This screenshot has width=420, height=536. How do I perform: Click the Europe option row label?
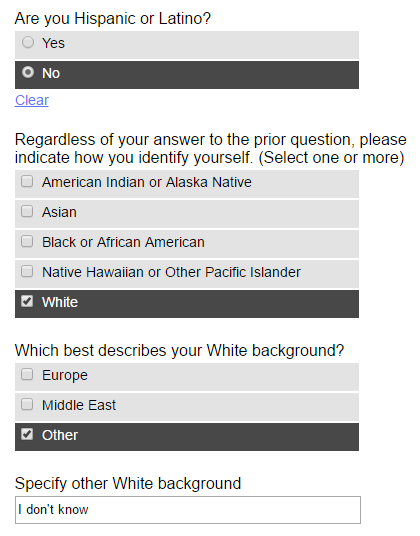(x=65, y=375)
